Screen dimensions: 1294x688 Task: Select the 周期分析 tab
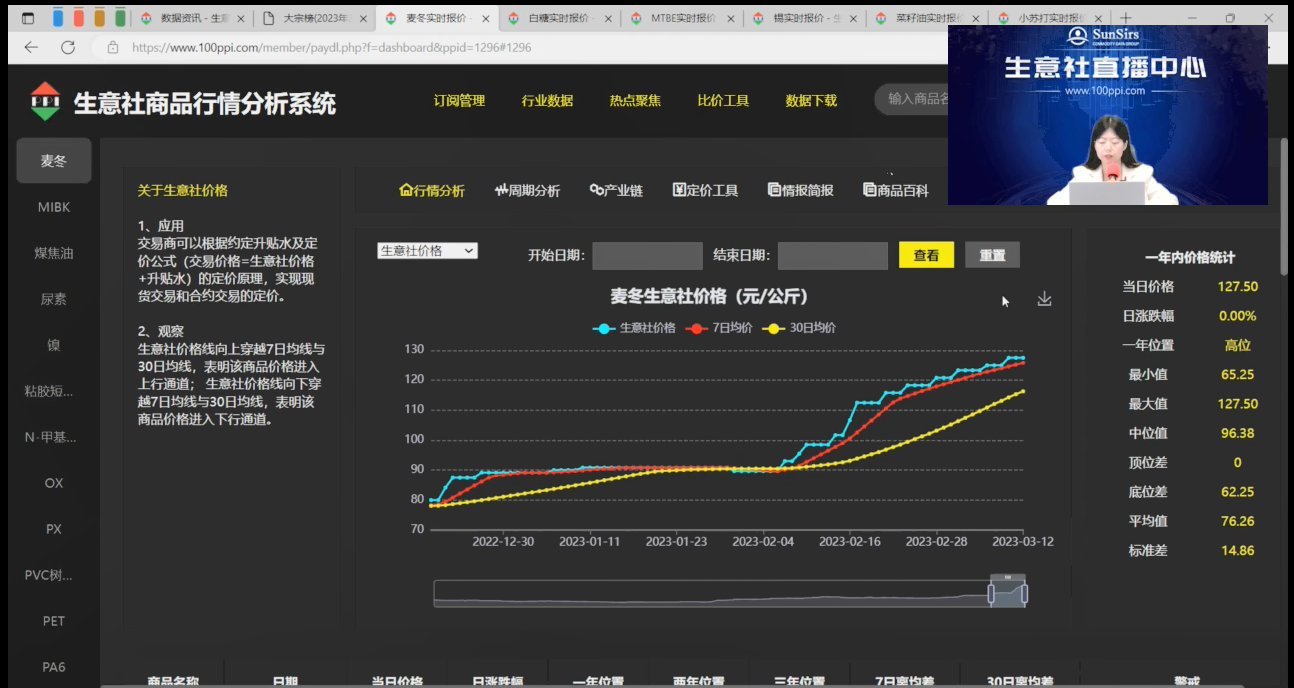click(527, 190)
